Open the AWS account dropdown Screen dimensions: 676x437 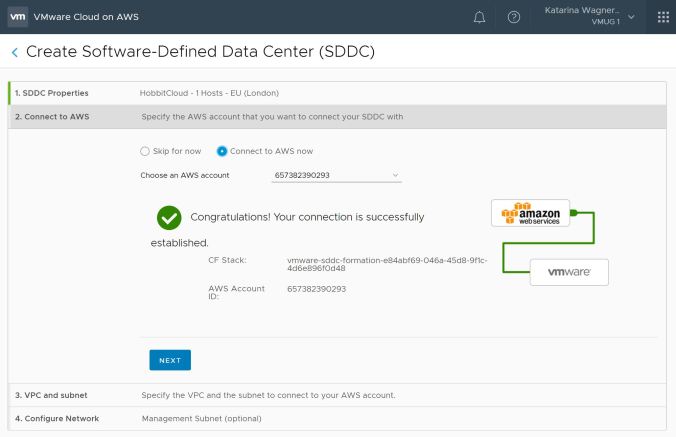coord(336,175)
